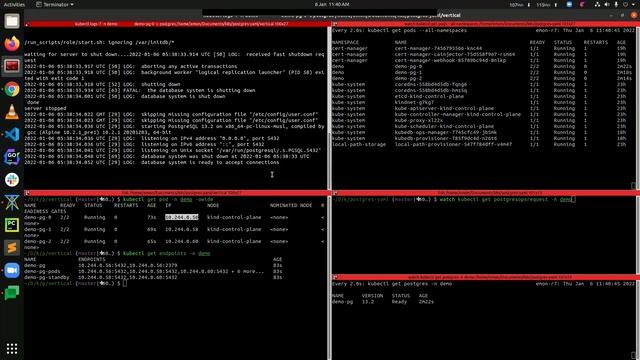This screenshot has height=360, width=640.
Task: Click 'demo-pg-standby' in the endpoints list
Action: coord(47,277)
